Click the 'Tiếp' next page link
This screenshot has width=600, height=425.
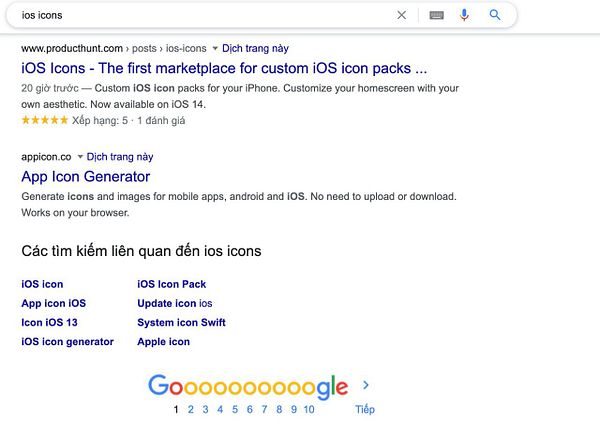click(365, 409)
